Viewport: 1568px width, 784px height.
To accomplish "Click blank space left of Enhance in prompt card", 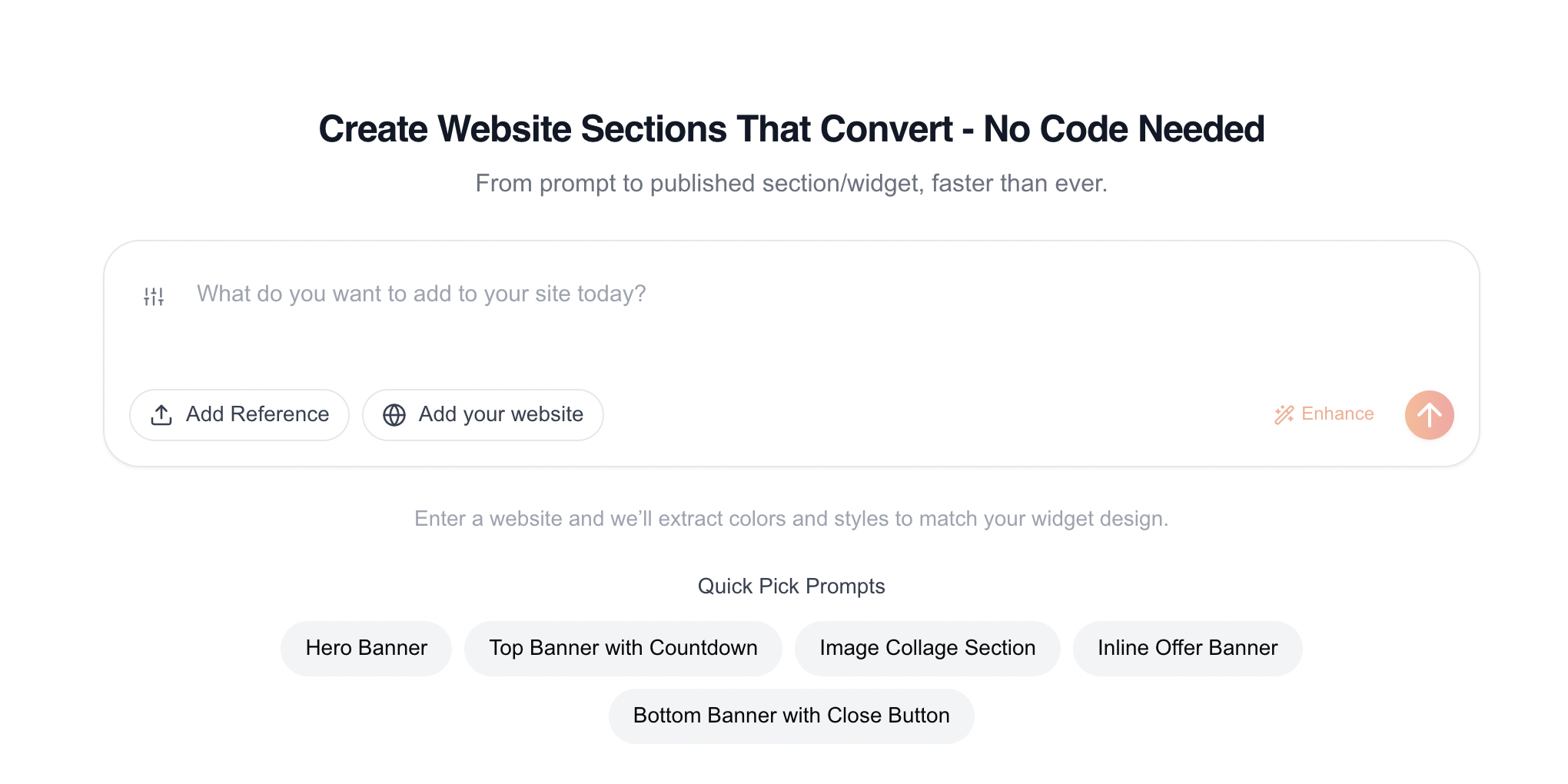I will point(922,415).
